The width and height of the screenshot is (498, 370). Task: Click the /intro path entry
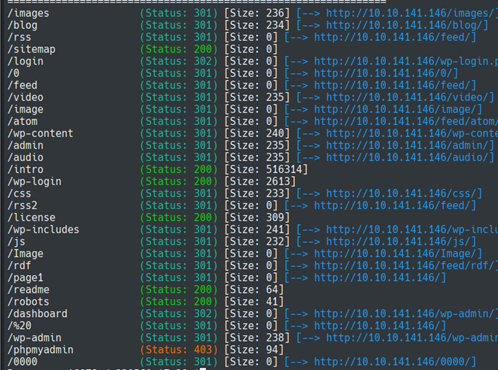tap(25, 169)
